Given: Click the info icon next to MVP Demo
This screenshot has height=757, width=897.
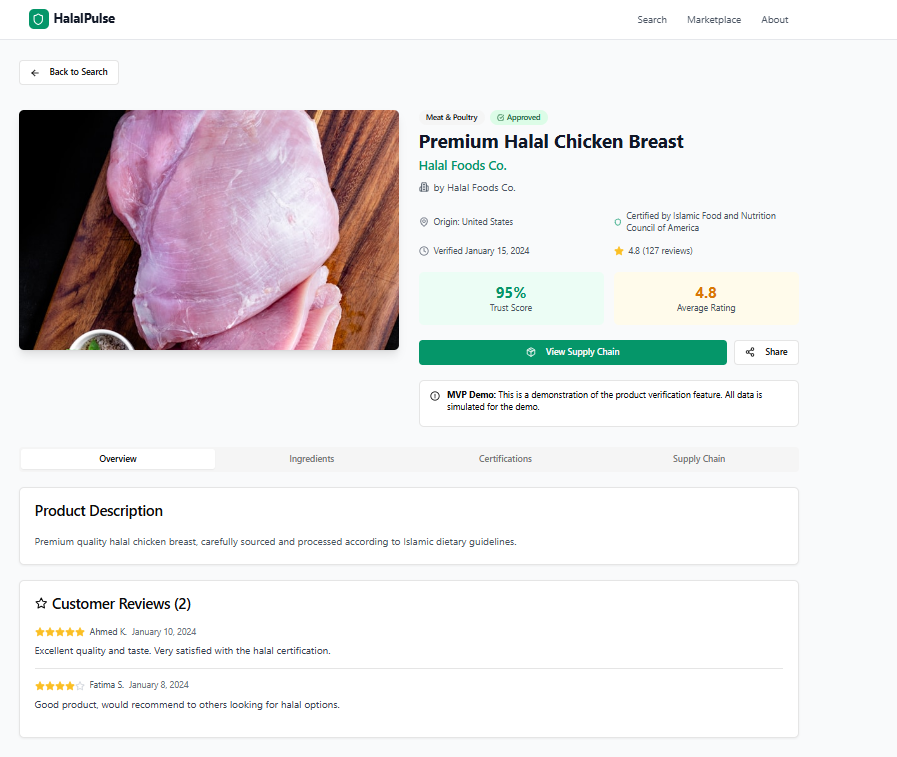Looking at the screenshot, I should click(433, 394).
